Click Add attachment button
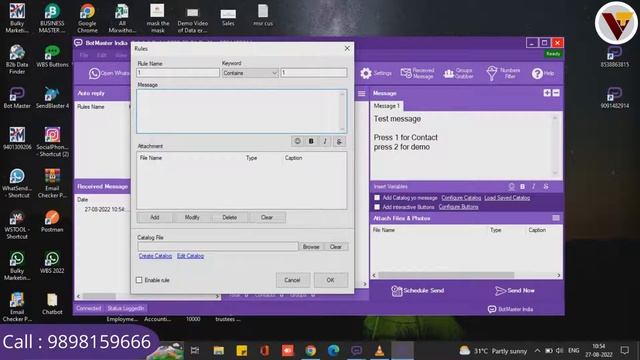640x360 pixels. coord(155,218)
